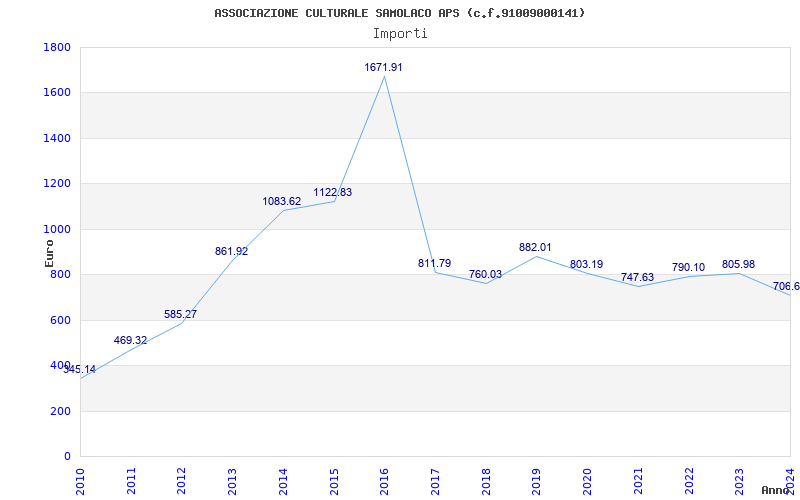Click the 760.03 value label
The image size is (800, 500).
coord(485,274)
